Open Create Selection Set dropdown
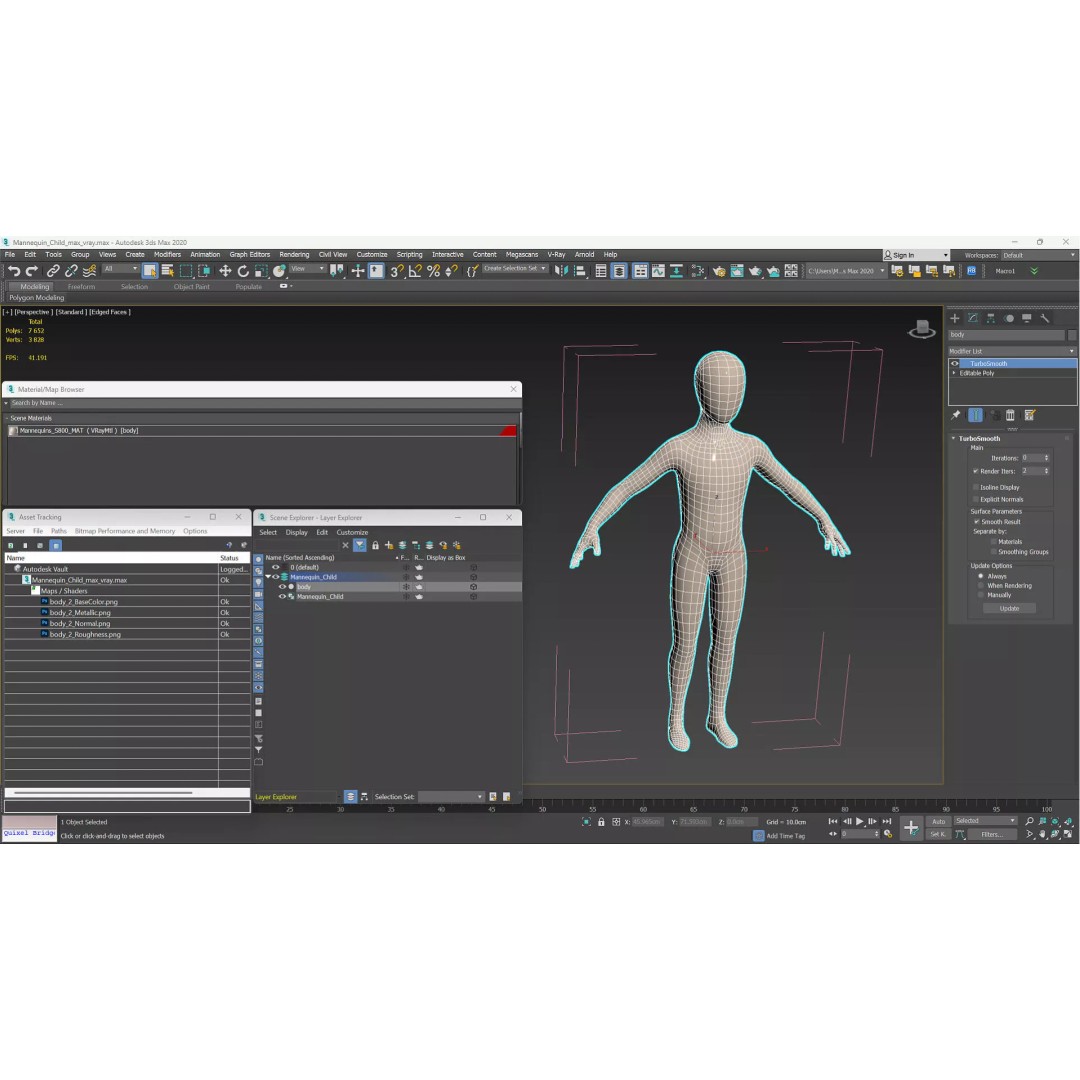Image resolution: width=1080 pixels, height=1080 pixels. [x=515, y=269]
